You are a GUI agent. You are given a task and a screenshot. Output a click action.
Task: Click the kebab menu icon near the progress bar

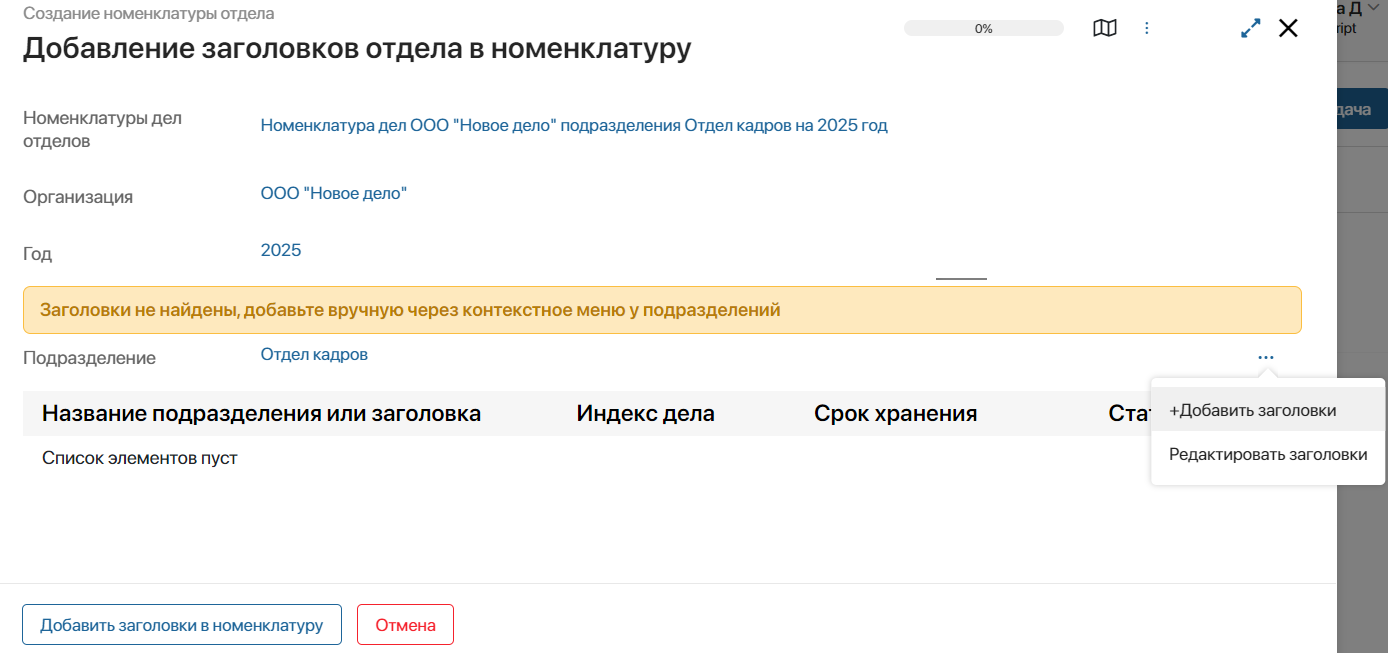pos(1146,28)
